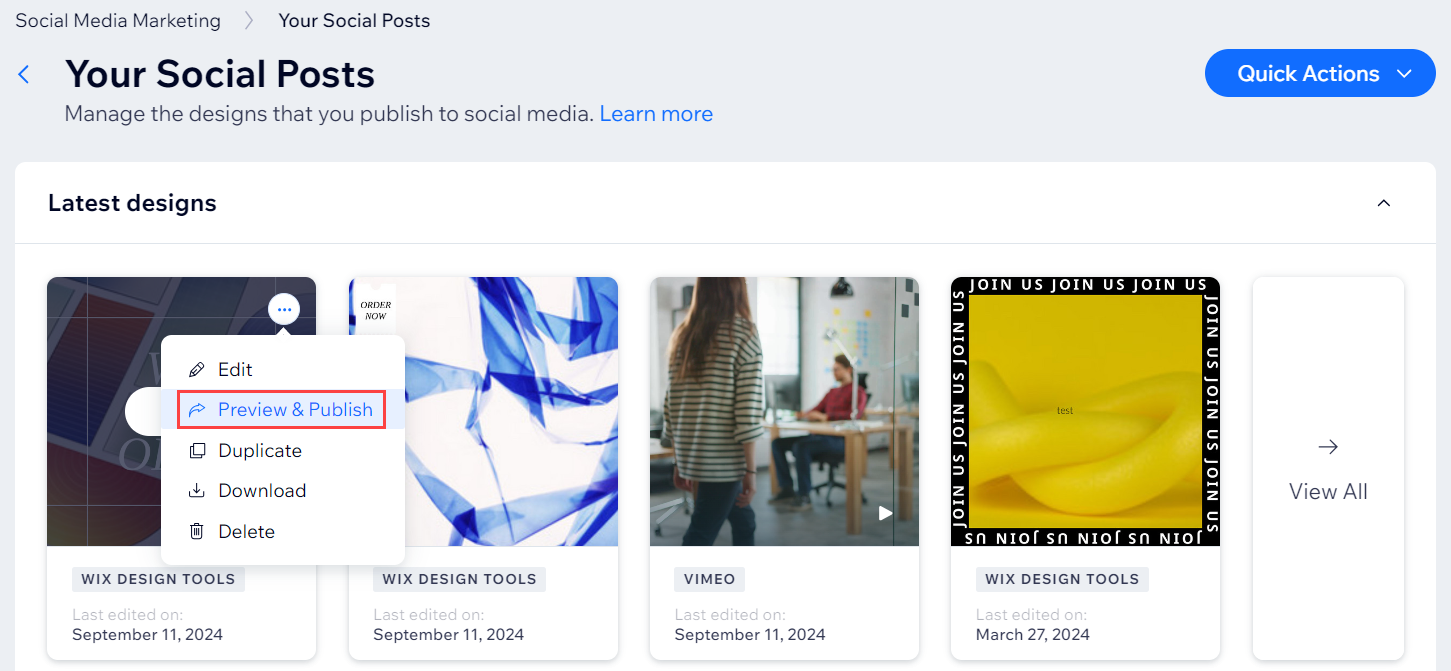This screenshot has width=1451, height=671.
Task: Click ORDER NOW label on blue ribbons design
Action: click(376, 310)
